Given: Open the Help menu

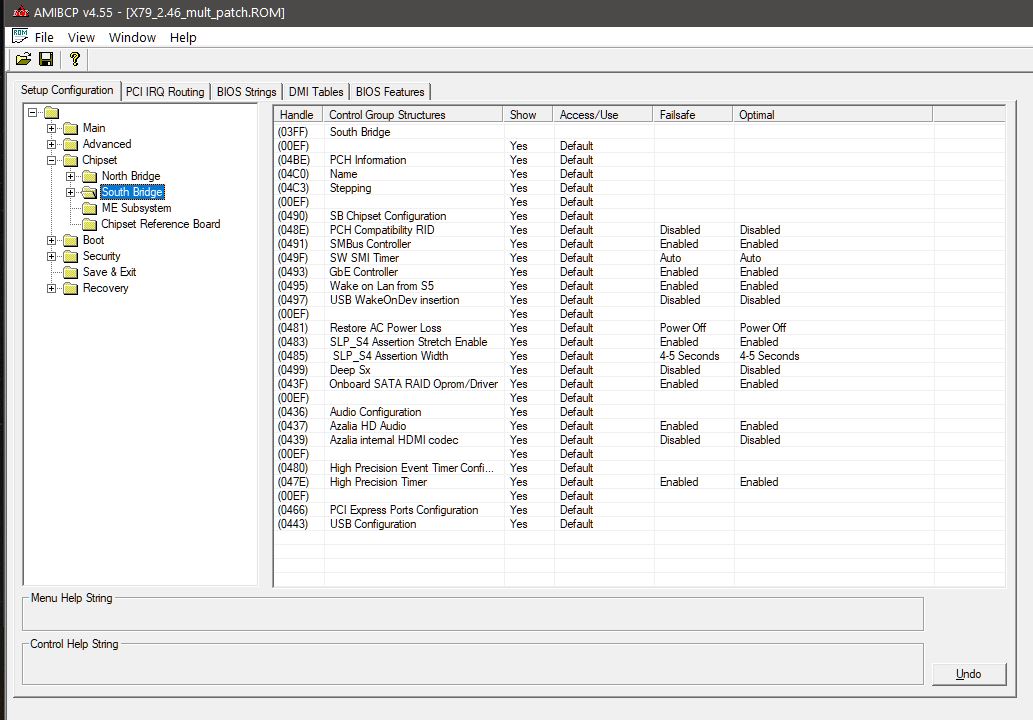Looking at the screenshot, I should [183, 38].
